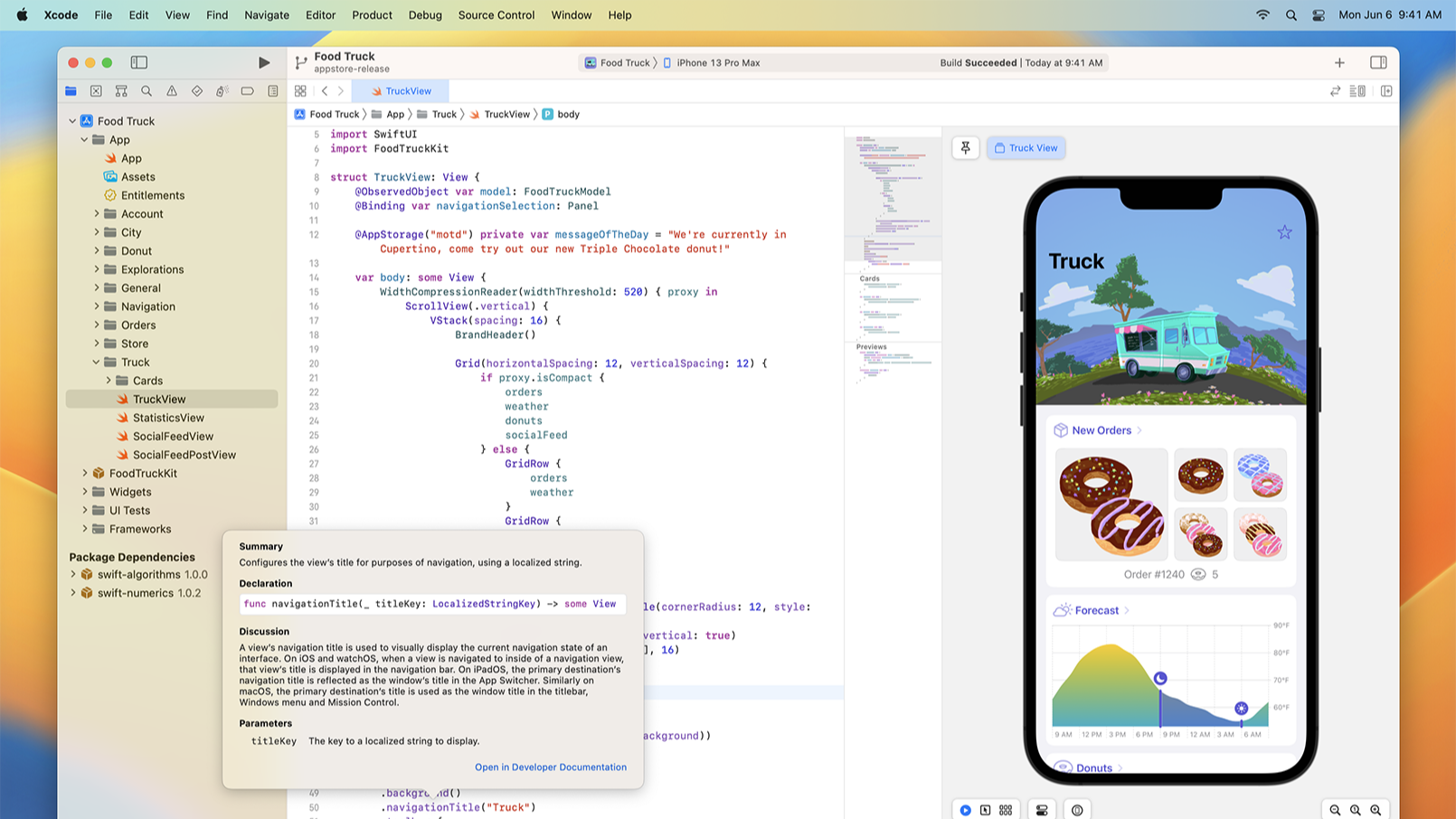Zoom out the canvas
This screenshot has width=1456, height=819.
[x=1335, y=810]
